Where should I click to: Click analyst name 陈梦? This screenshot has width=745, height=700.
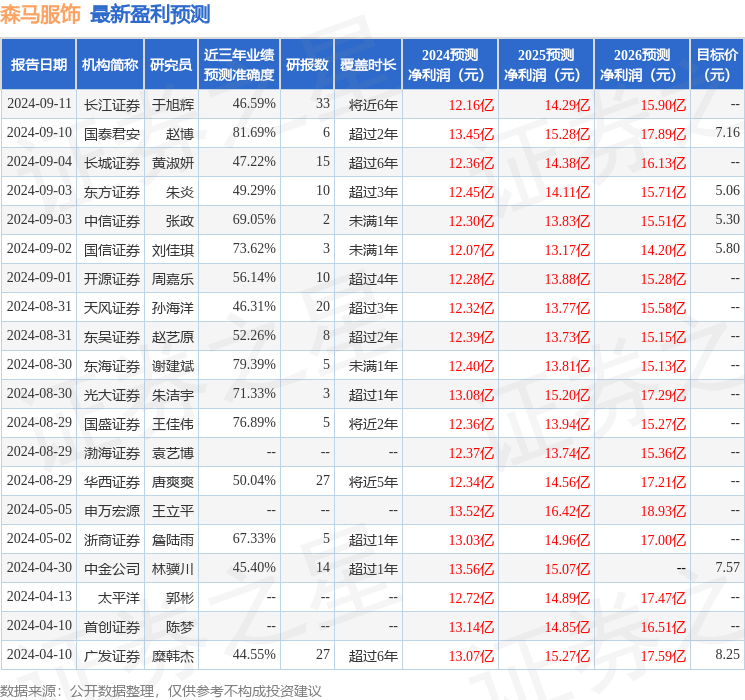click(x=180, y=627)
